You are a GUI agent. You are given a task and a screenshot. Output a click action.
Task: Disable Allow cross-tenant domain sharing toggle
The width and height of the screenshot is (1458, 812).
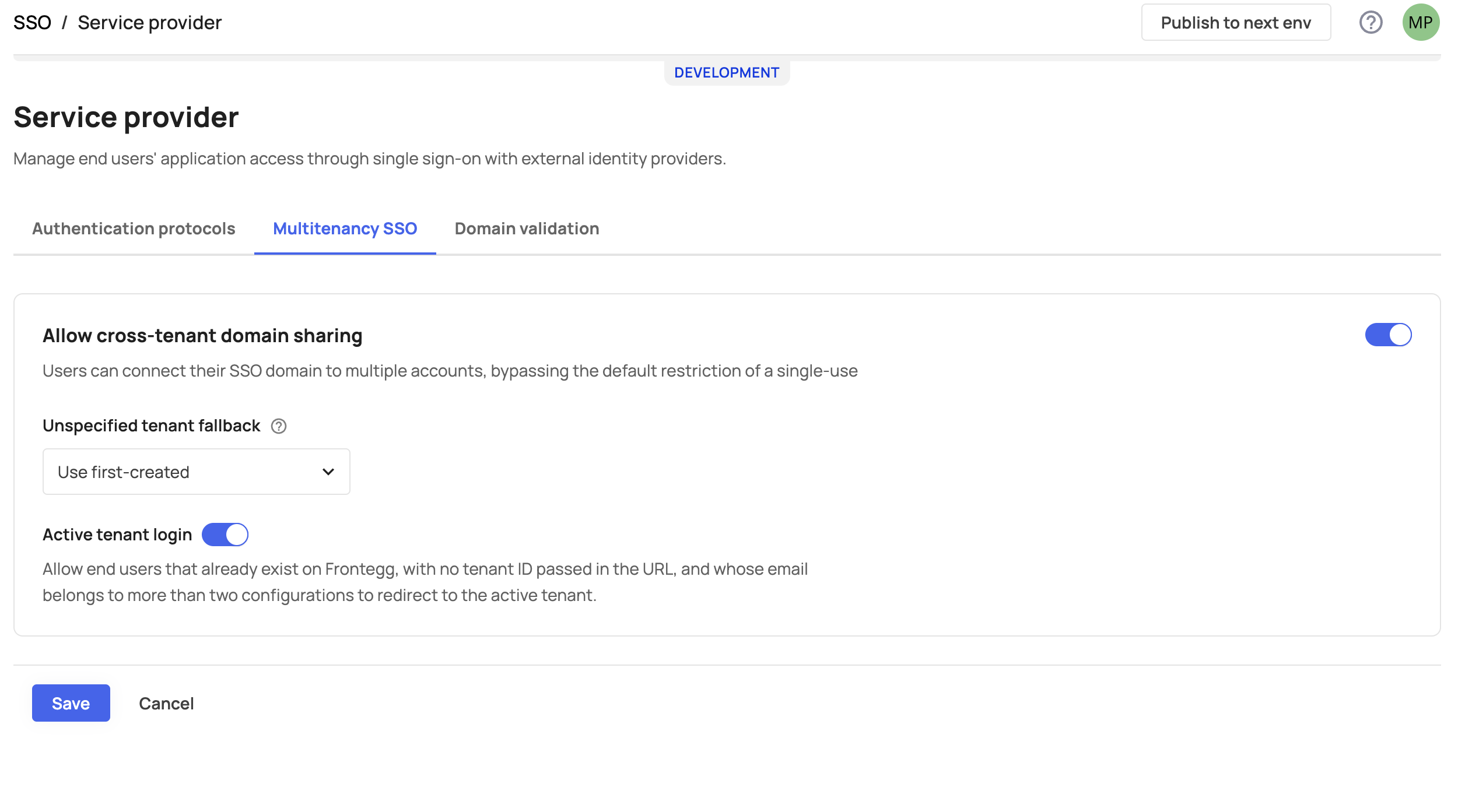[x=1388, y=335]
